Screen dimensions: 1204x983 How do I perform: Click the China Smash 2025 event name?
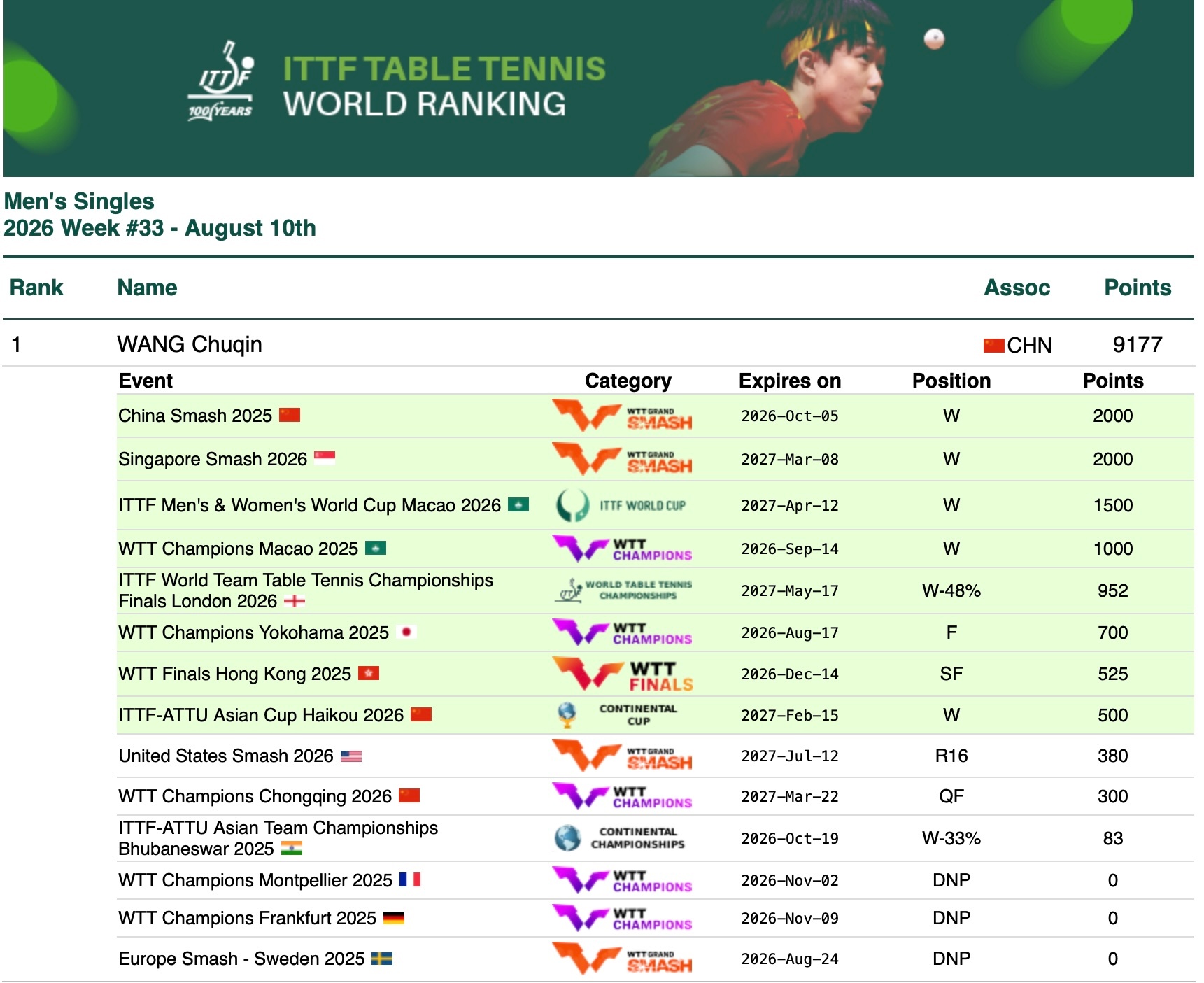(x=195, y=416)
